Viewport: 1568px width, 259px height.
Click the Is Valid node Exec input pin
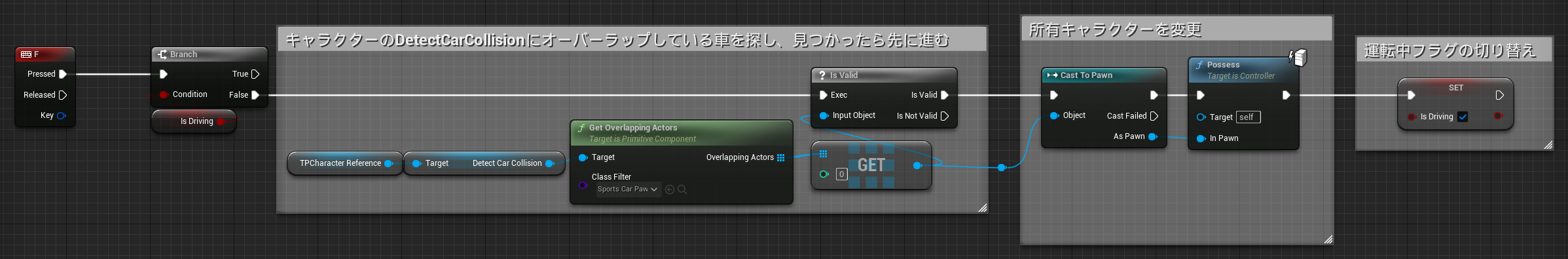[824, 95]
